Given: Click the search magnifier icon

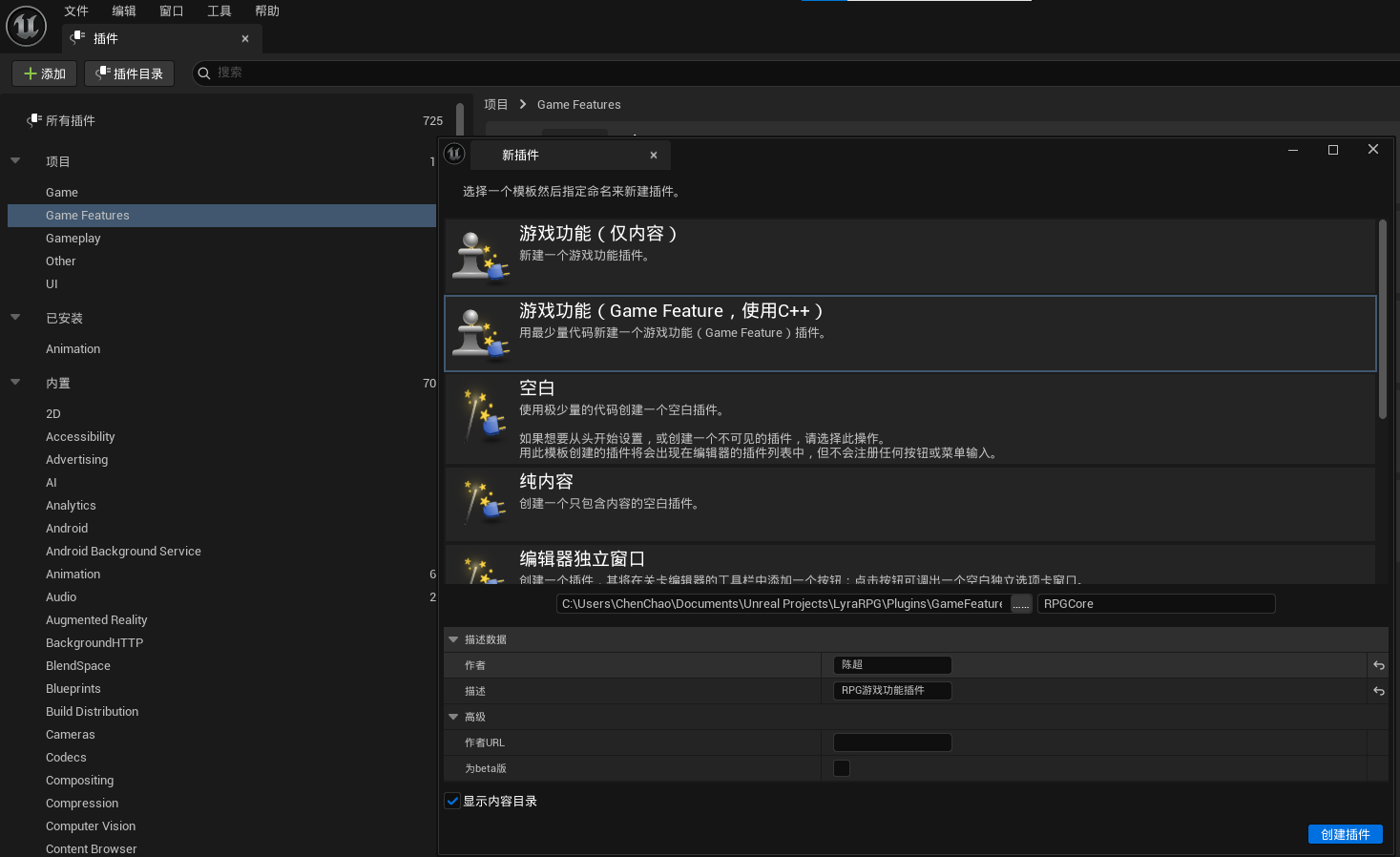Looking at the screenshot, I should coord(203,73).
